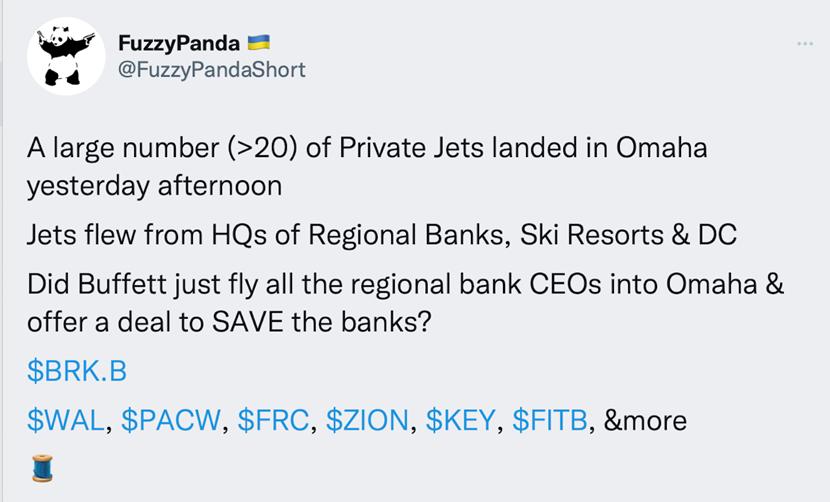Image resolution: width=830 pixels, height=502 pixels.
Task: Click the $KEY cashtag link
Action: (461, 421)
